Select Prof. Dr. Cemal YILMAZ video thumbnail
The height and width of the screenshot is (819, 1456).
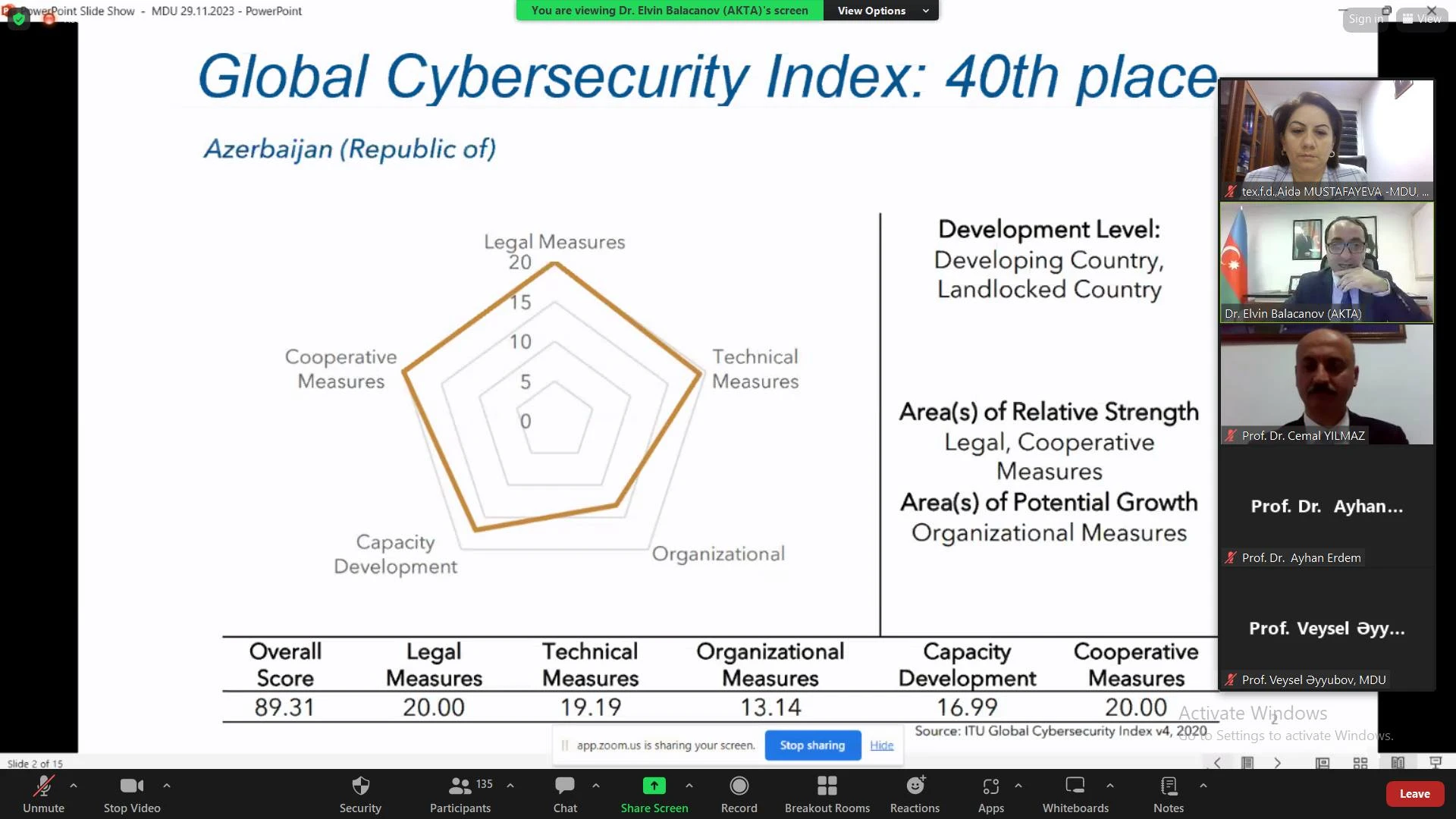coord(1326,384)
